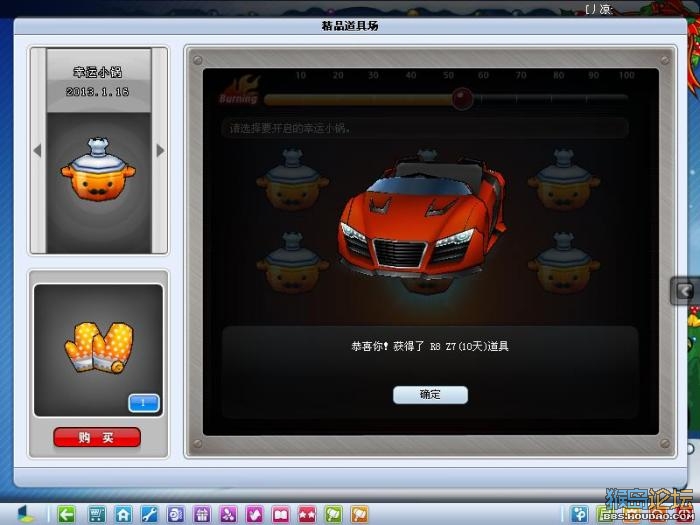The height and width of the screenshot is (525, 700).
Task: Click the green flag icon
Action: [x=333, y=515]
